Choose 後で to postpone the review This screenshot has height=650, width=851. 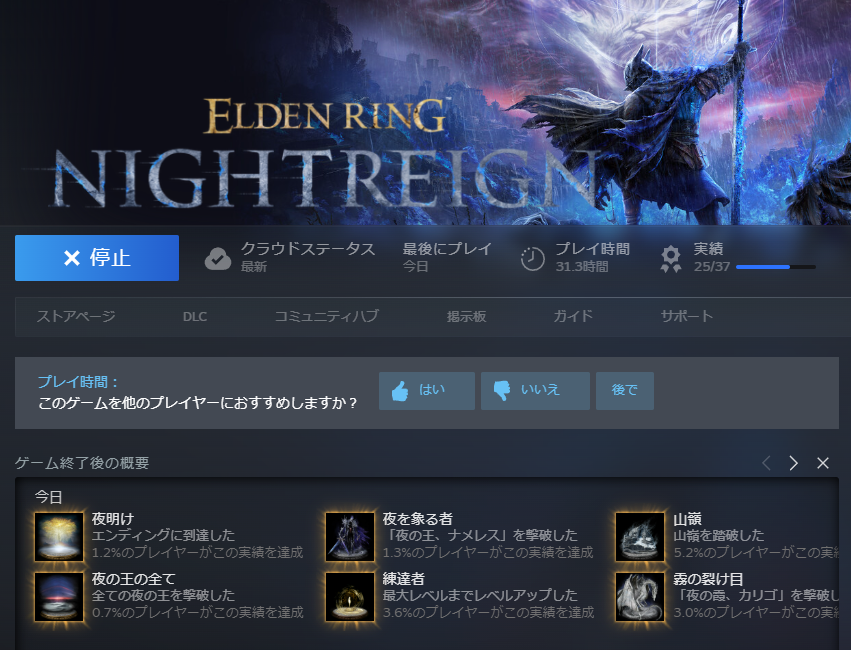point(625,391)
